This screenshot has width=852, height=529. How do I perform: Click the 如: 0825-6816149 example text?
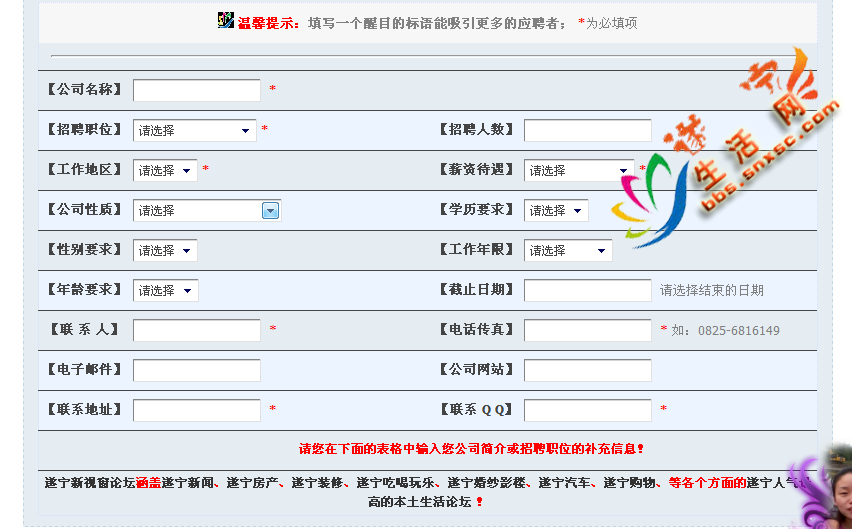pyautogui.click(x=725, y=330)
